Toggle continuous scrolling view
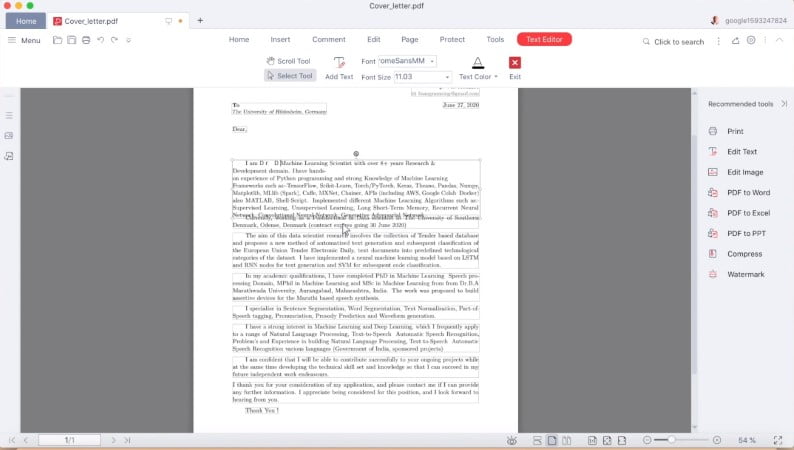 (x=537, y=440)
